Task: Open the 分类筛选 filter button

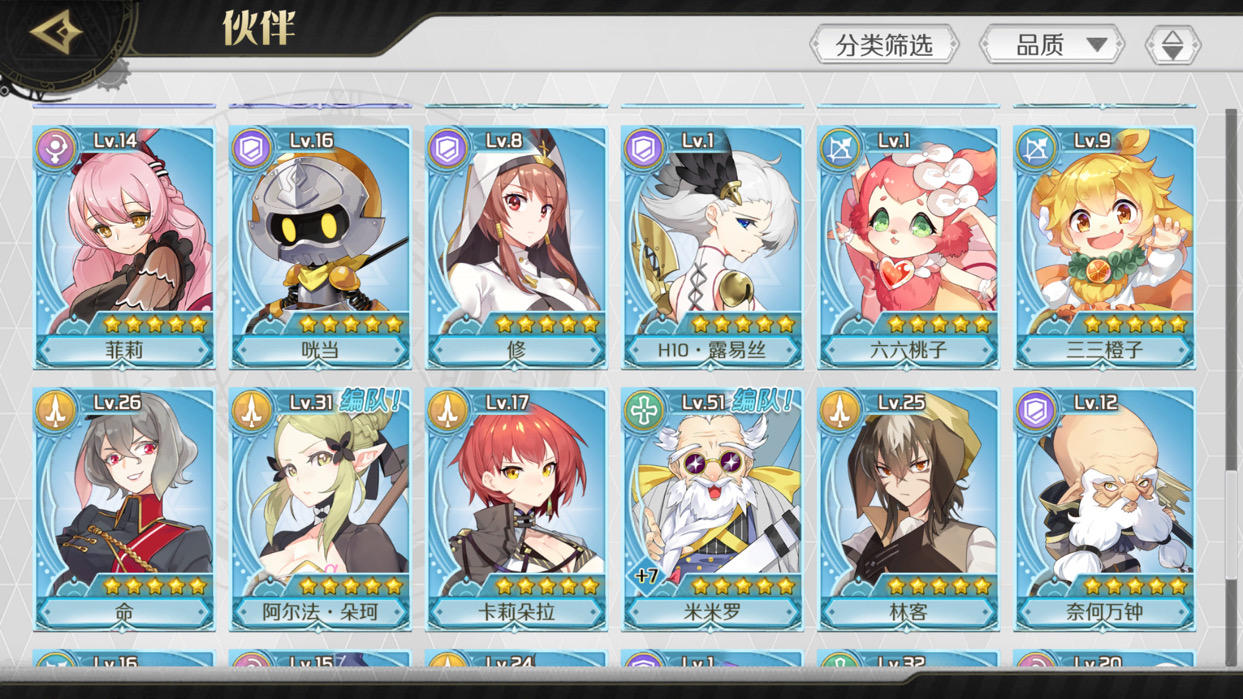Action: click(884, 45)
